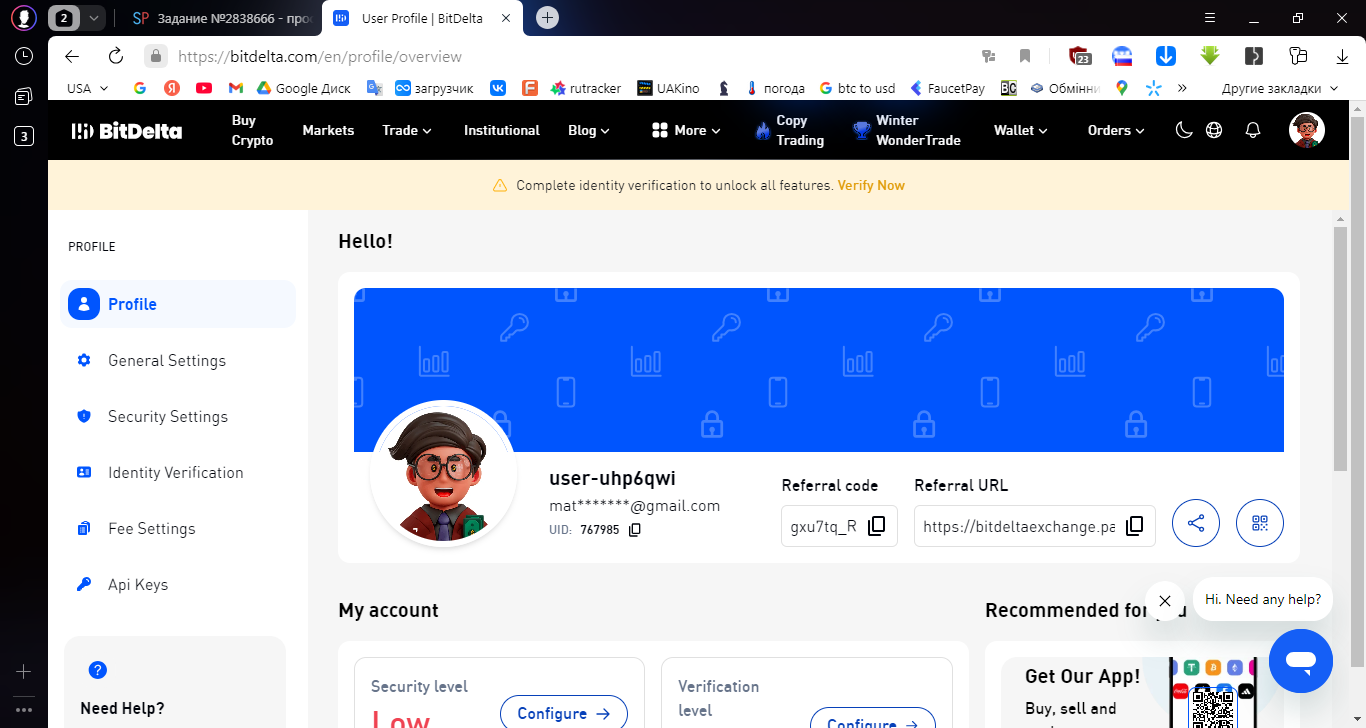Click the BitDelta logo
The width and height of the screenshot is (1366, 728).
point(126,130)
